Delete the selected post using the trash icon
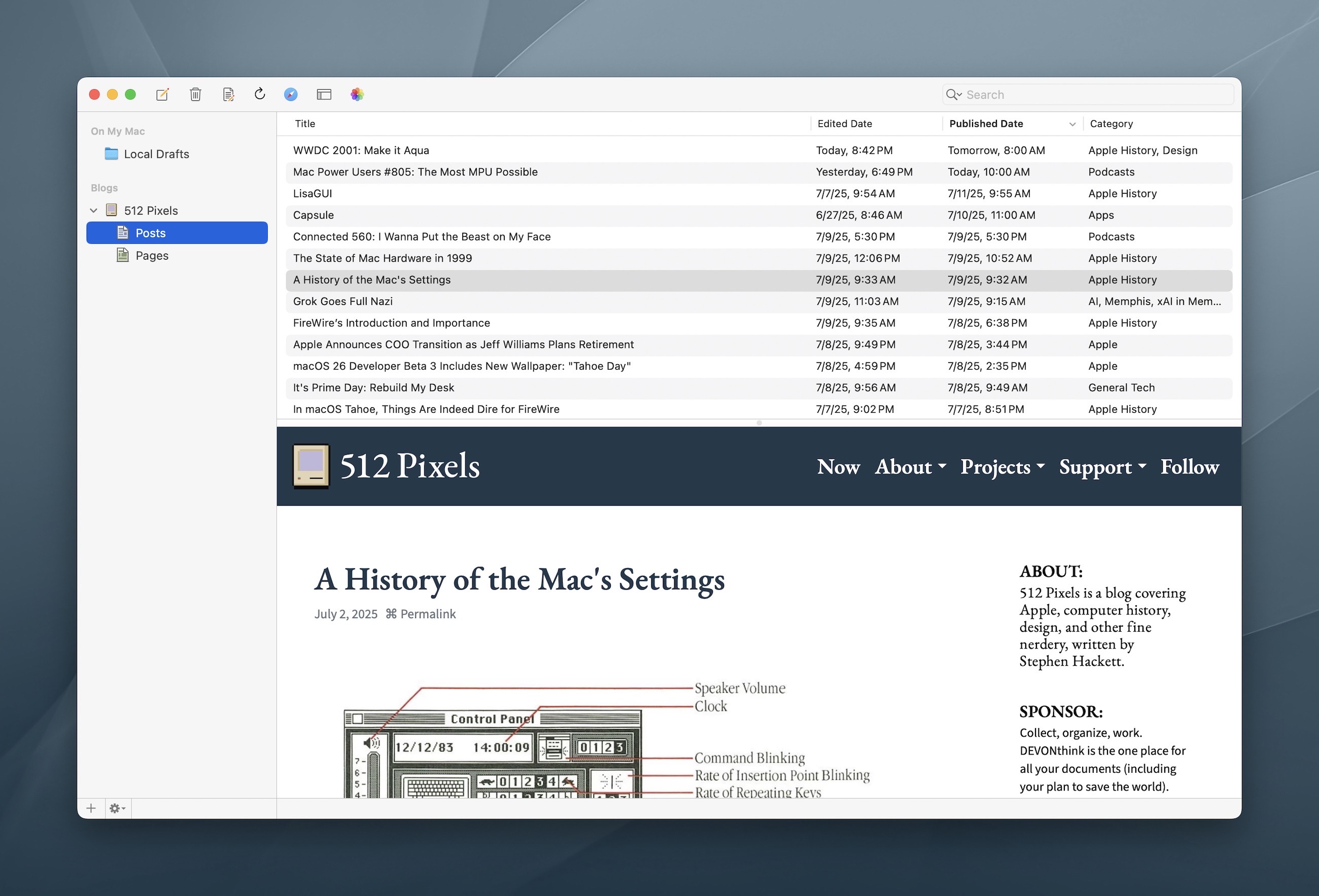 click(195, 94)
